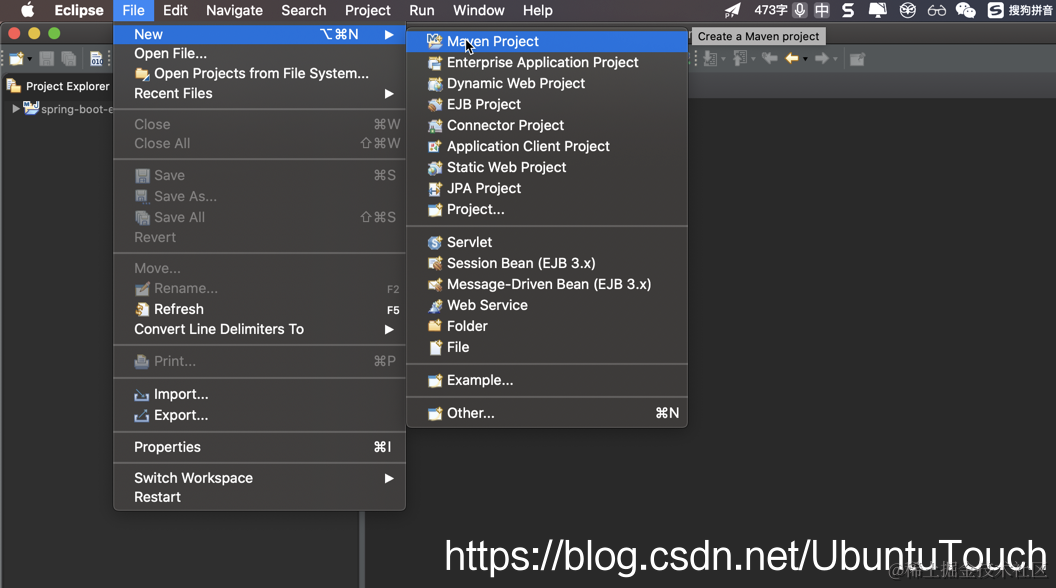Click the Dynamic Web Project globe icon
Image resolution: width=1056 pixels, height=588 pixels.
[x=434, y=84]
